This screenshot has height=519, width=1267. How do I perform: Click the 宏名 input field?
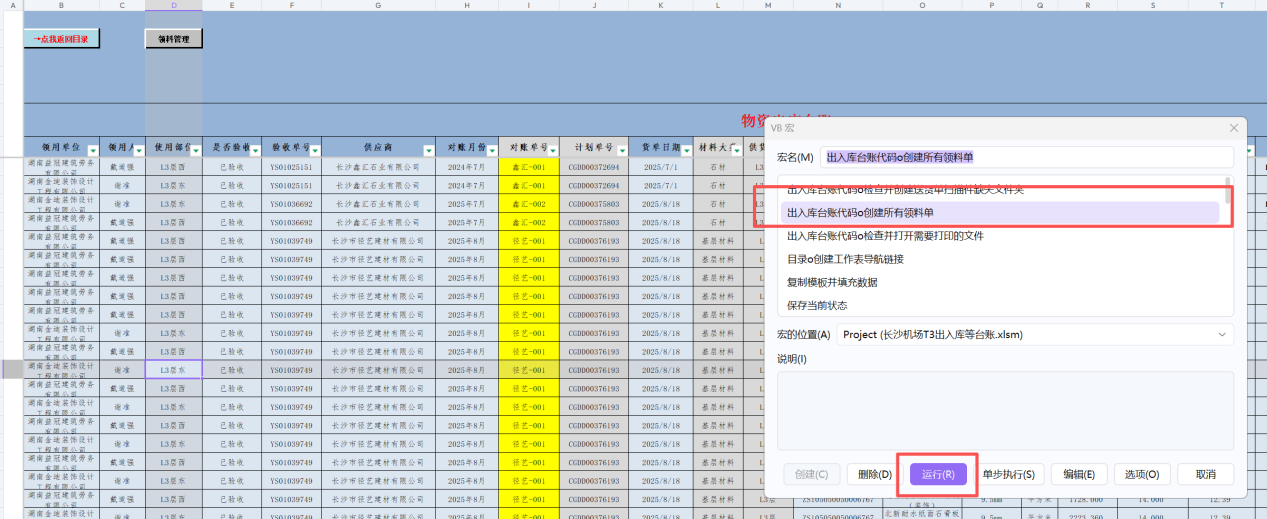(1027, 157)
